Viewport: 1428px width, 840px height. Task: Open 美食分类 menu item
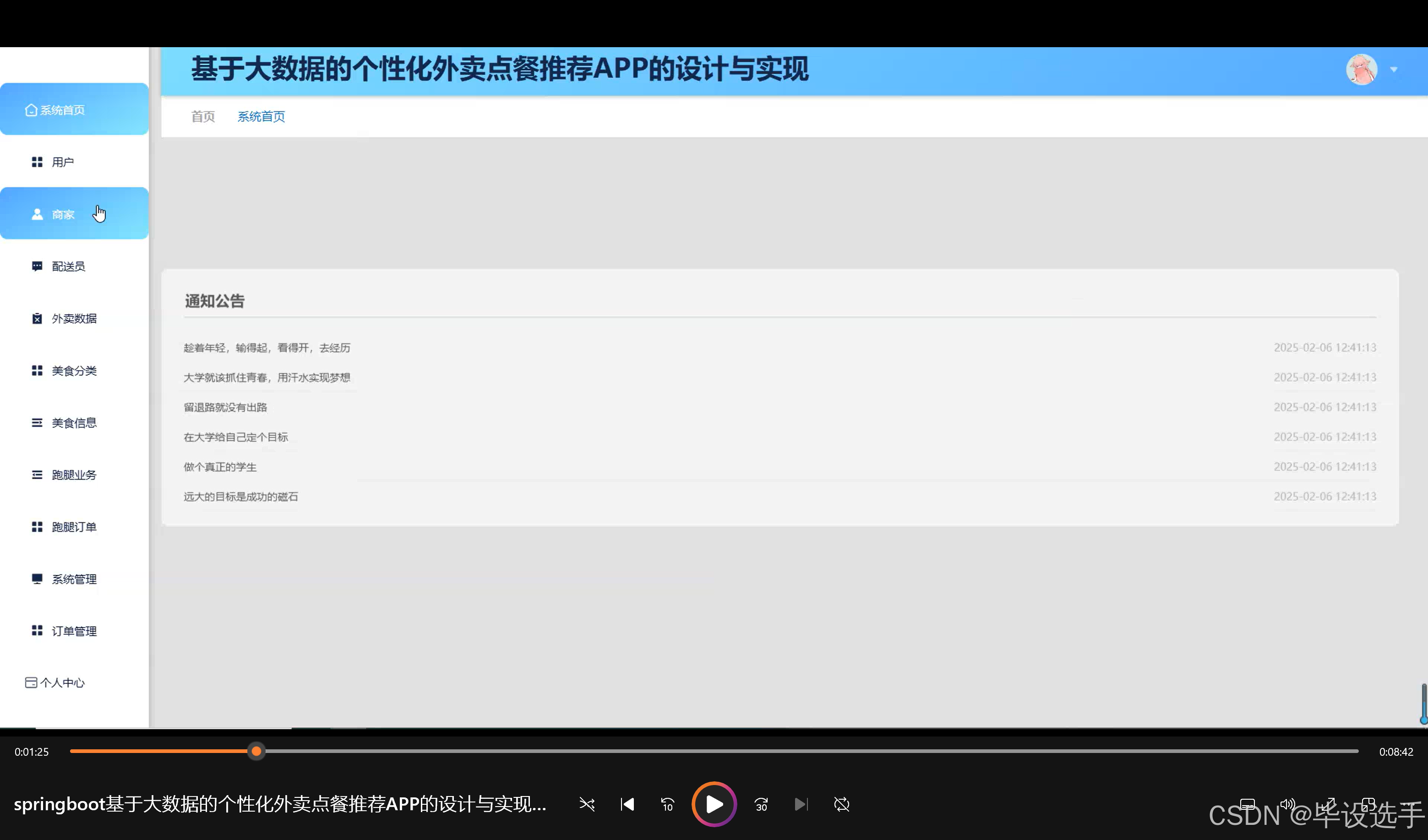point(74,370)
